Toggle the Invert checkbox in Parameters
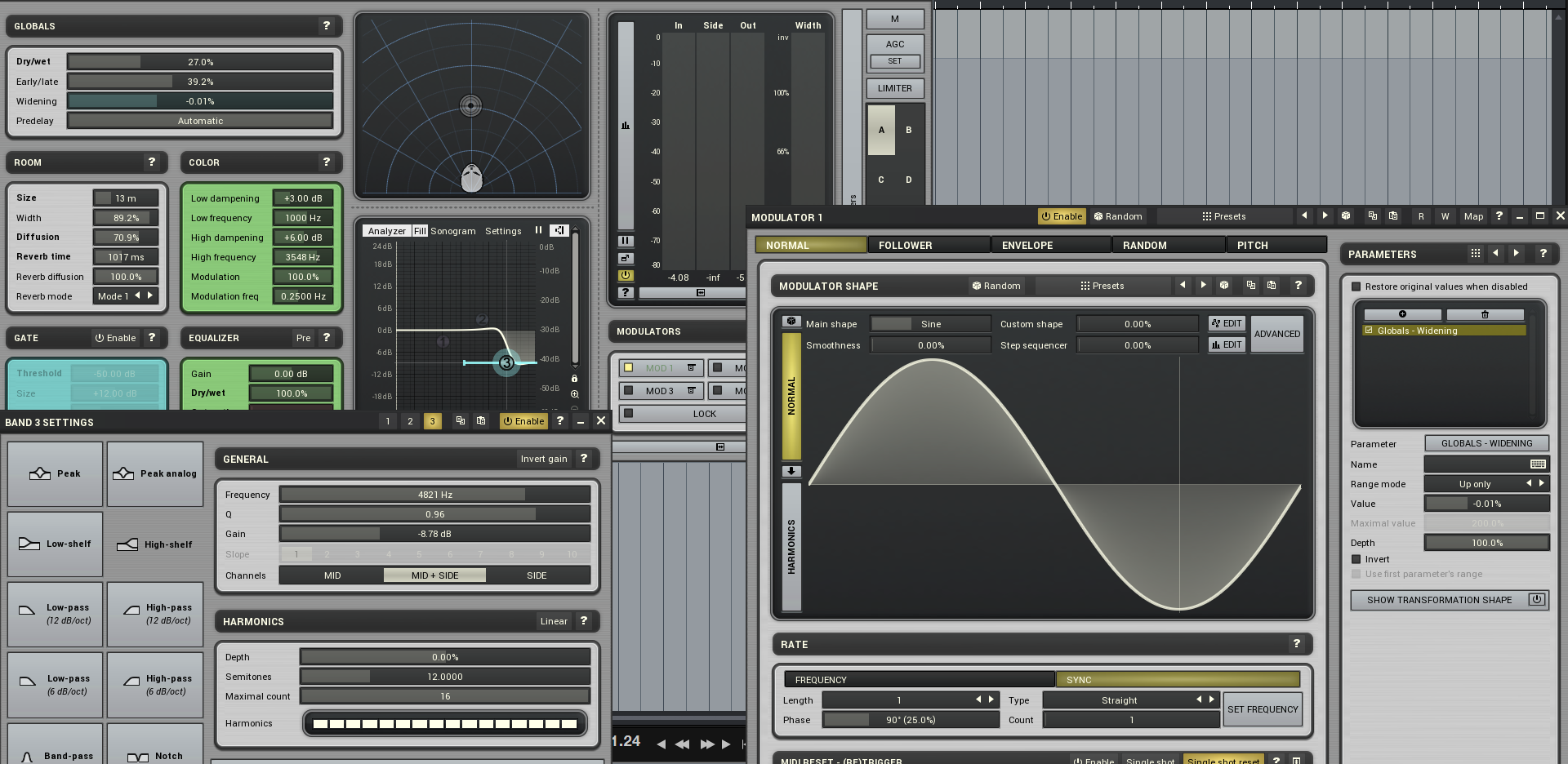This screenshot has width=1568, height=764. click(x=1355, y=559)
